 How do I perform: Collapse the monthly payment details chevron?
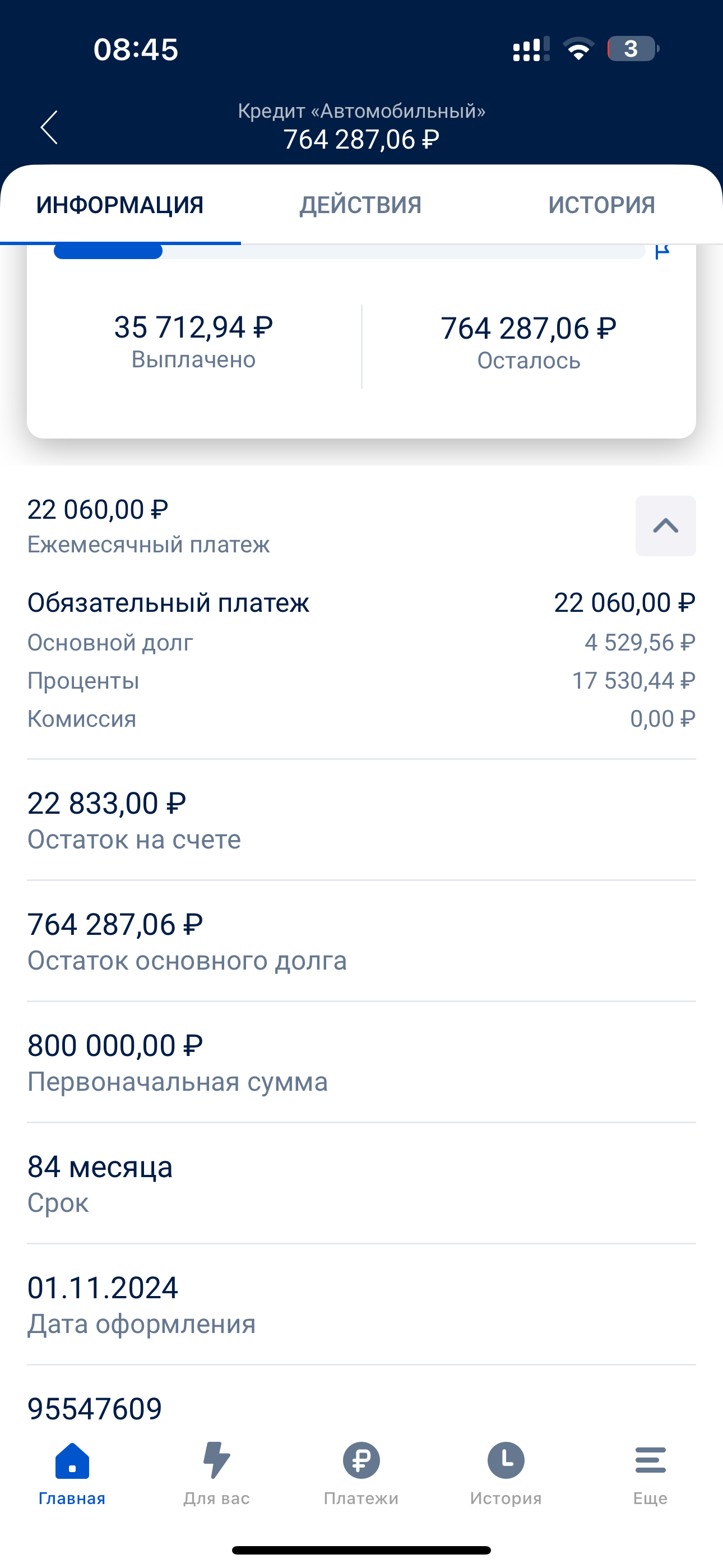pos(665,526)
